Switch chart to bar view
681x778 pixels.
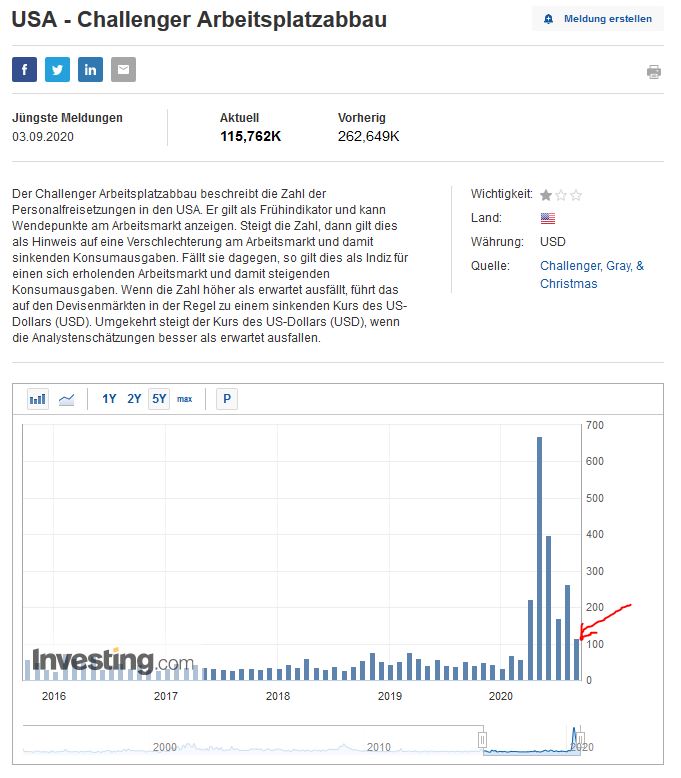pyautogui.click(x=38, y=399)
